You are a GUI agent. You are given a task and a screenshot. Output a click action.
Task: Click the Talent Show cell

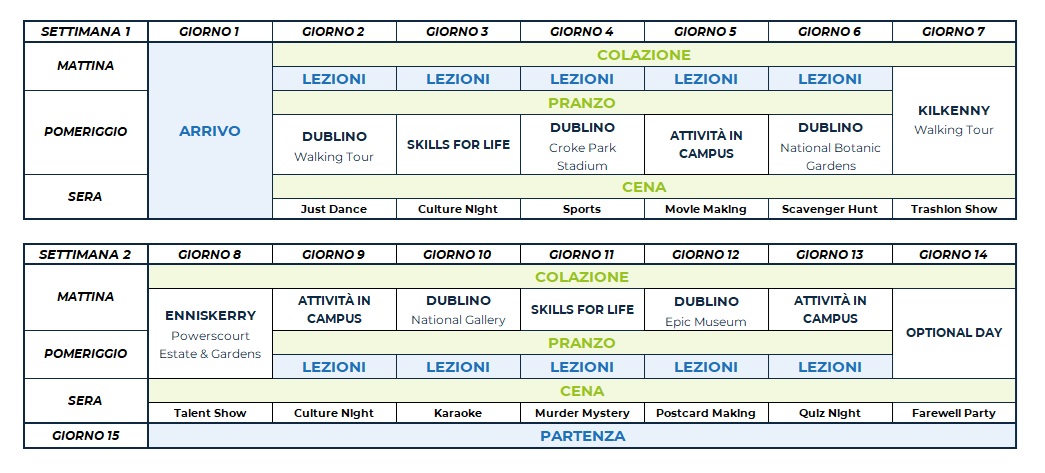point(210,413)
